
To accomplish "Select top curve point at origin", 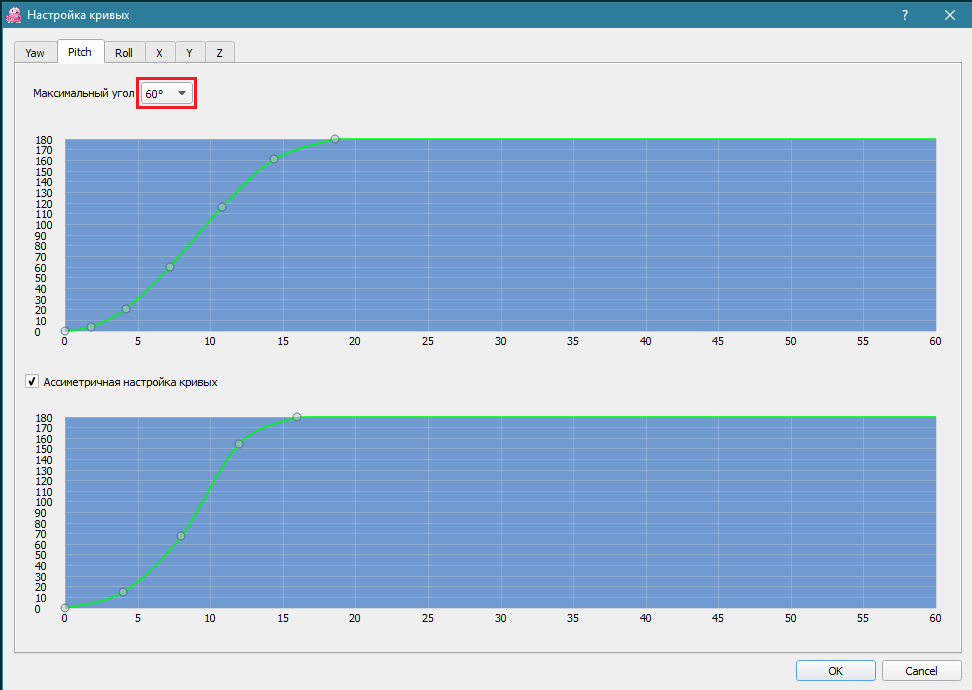I will click(x=64, y=331).
